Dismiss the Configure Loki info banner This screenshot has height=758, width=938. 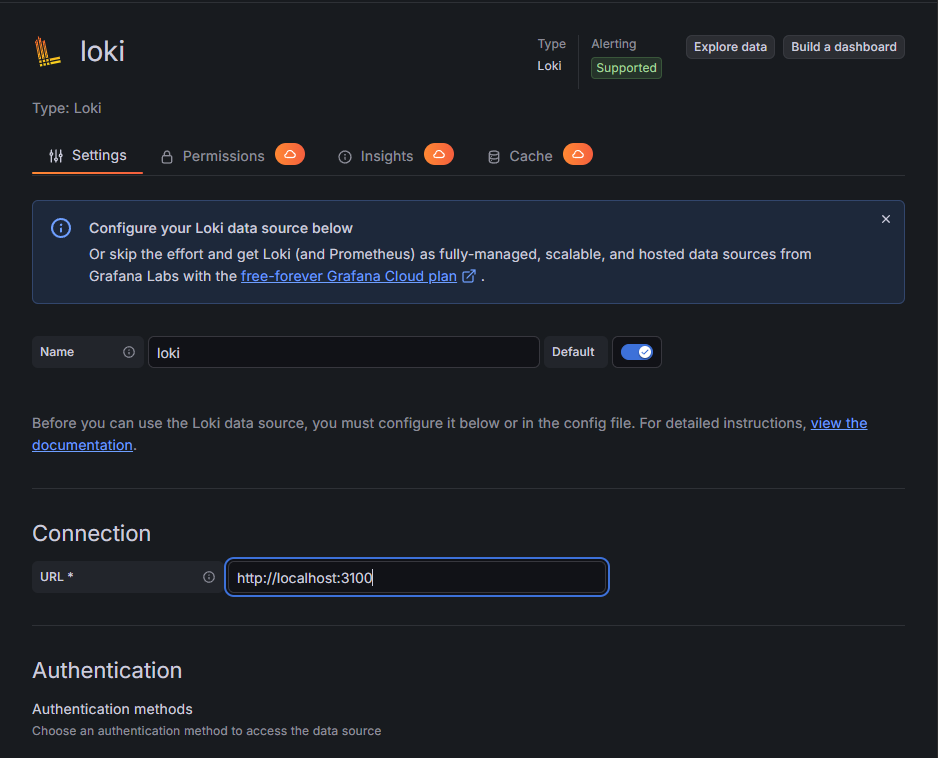tap(885, 219)
